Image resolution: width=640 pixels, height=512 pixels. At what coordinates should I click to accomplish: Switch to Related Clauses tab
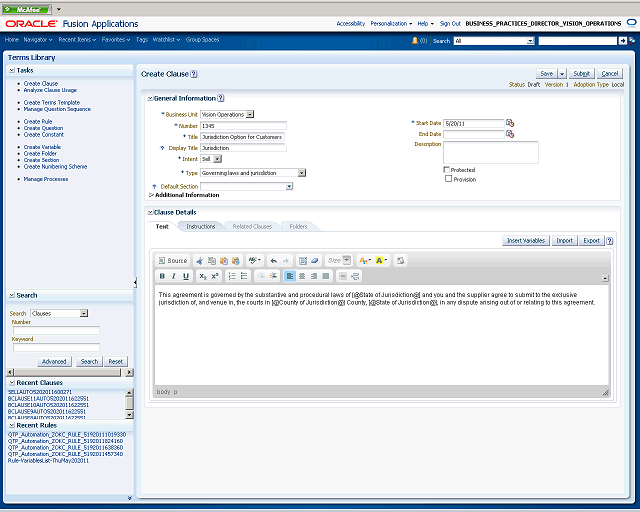coord(252,227)
